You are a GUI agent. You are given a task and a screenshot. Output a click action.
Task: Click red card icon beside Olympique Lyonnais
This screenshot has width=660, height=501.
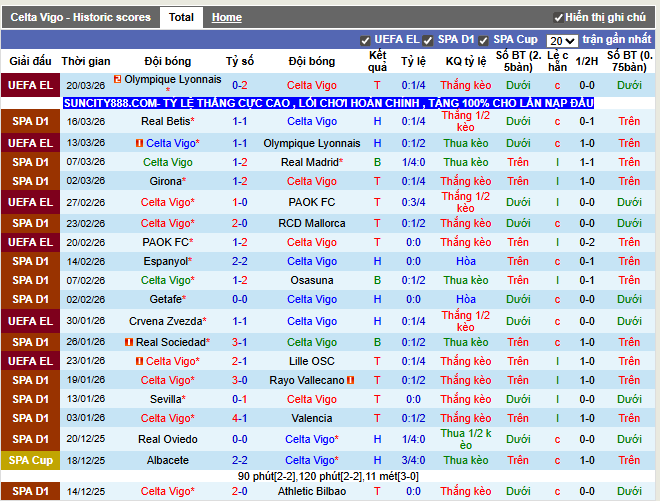point(118,79)
